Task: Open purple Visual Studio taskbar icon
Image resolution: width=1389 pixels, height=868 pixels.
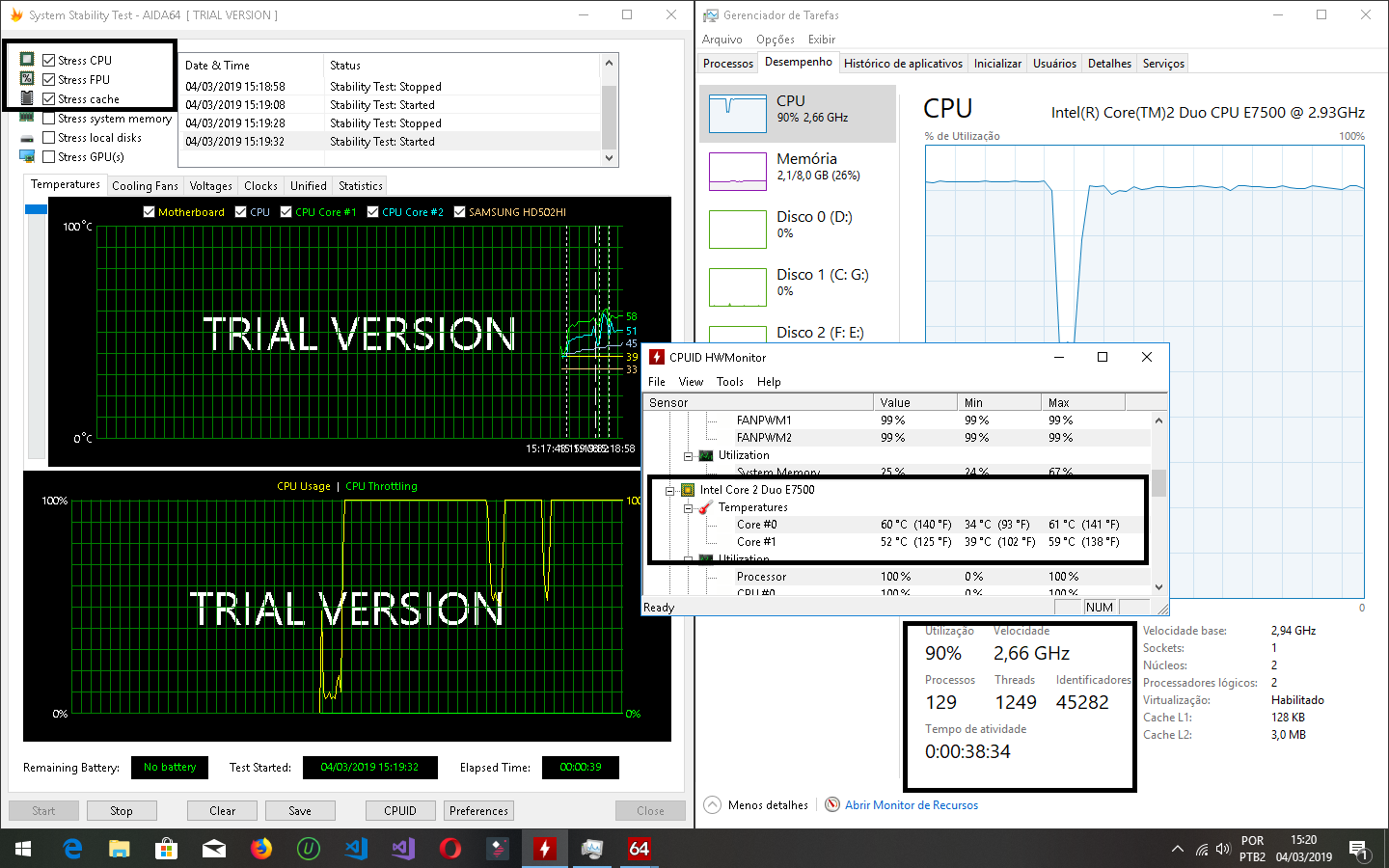Action: [403, 849]
